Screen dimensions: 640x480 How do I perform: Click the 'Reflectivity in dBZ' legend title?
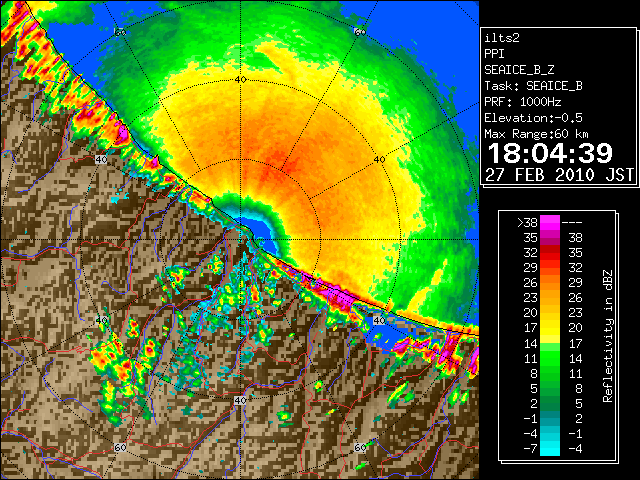click(608, 336)
